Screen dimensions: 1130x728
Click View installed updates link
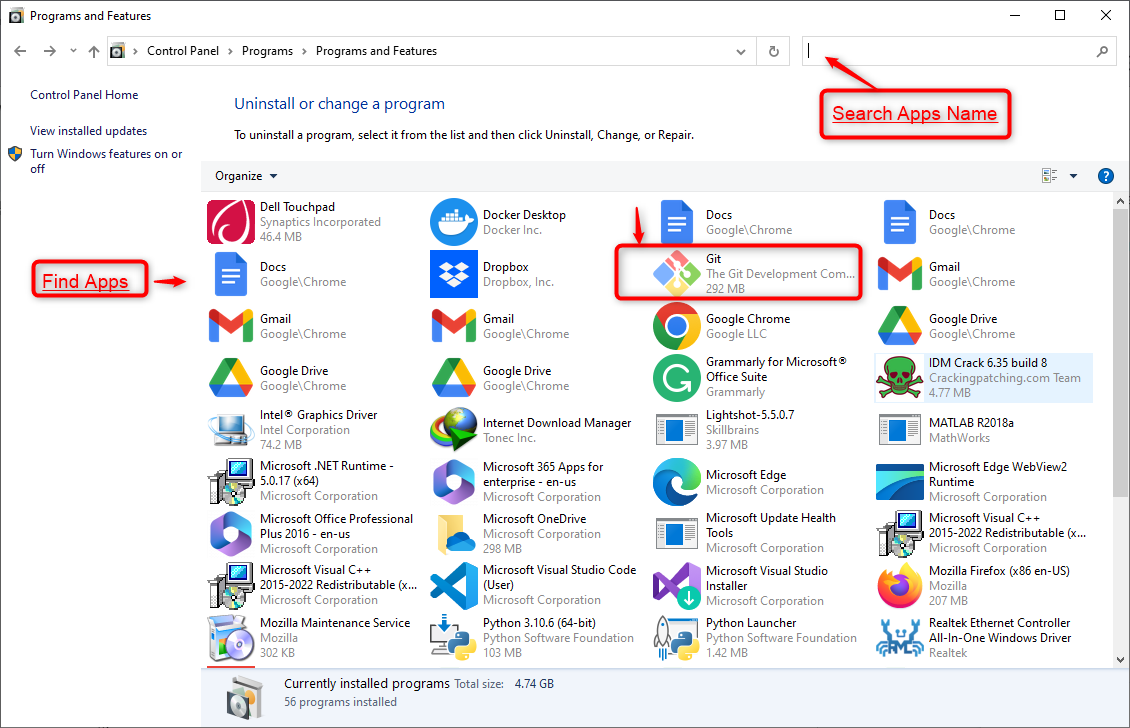(88, 131)
